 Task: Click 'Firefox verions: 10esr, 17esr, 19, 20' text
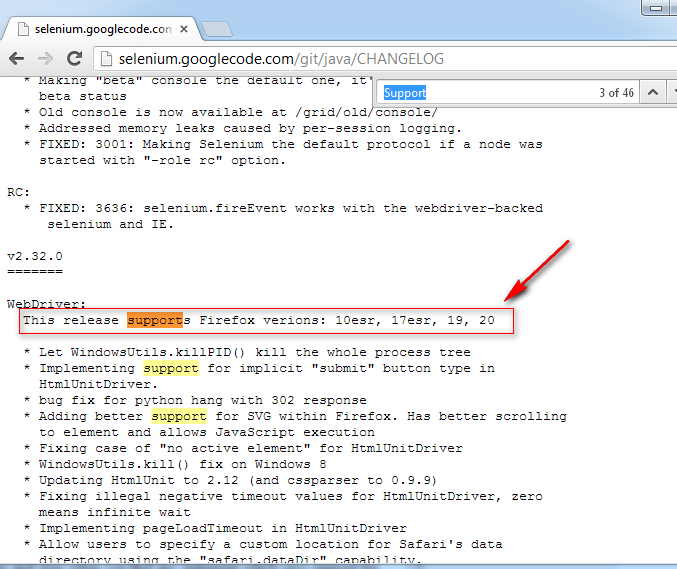(347, 320)
